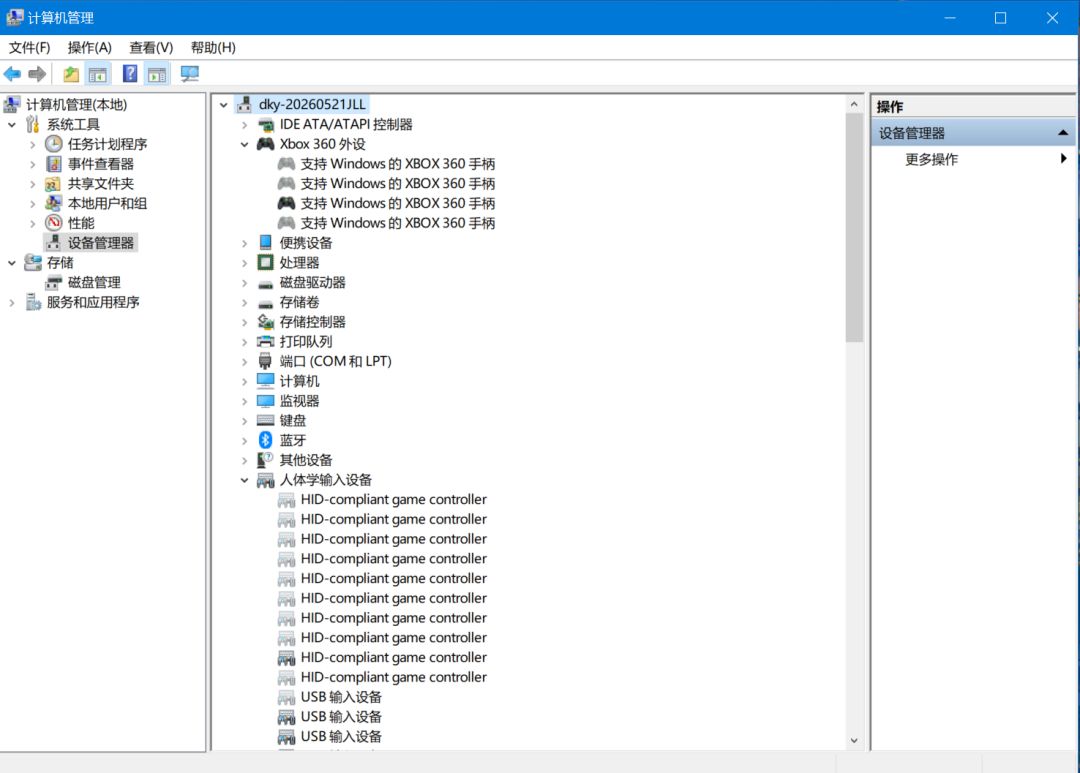The image size is (1080, 773).
Task: Click the device list scroll up arrow
Action: pyautogui.click(x=854, y=105)
